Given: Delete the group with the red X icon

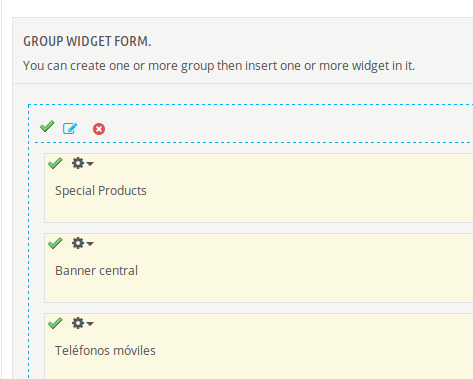Looking at the screenshot, I should (99, 129).
